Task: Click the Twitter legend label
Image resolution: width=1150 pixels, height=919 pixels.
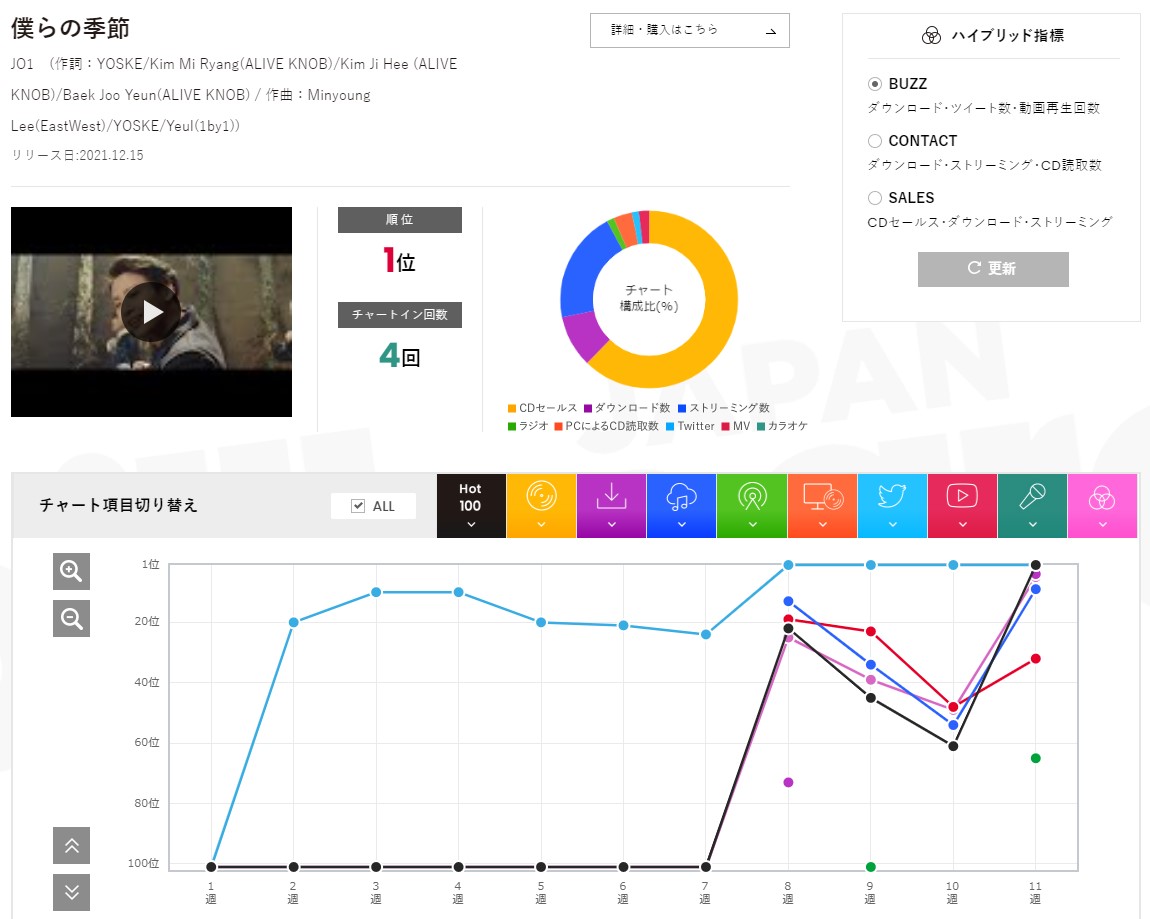Action: tap(696, 426)
